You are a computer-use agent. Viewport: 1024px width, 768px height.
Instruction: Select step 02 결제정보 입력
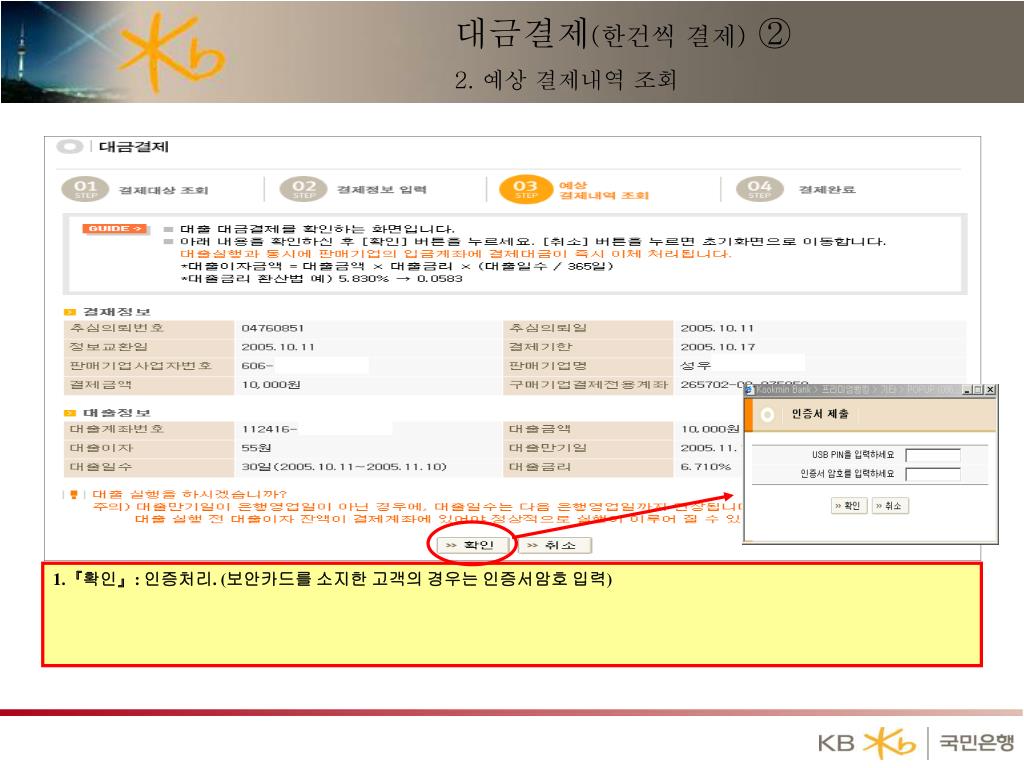(353, 189)
